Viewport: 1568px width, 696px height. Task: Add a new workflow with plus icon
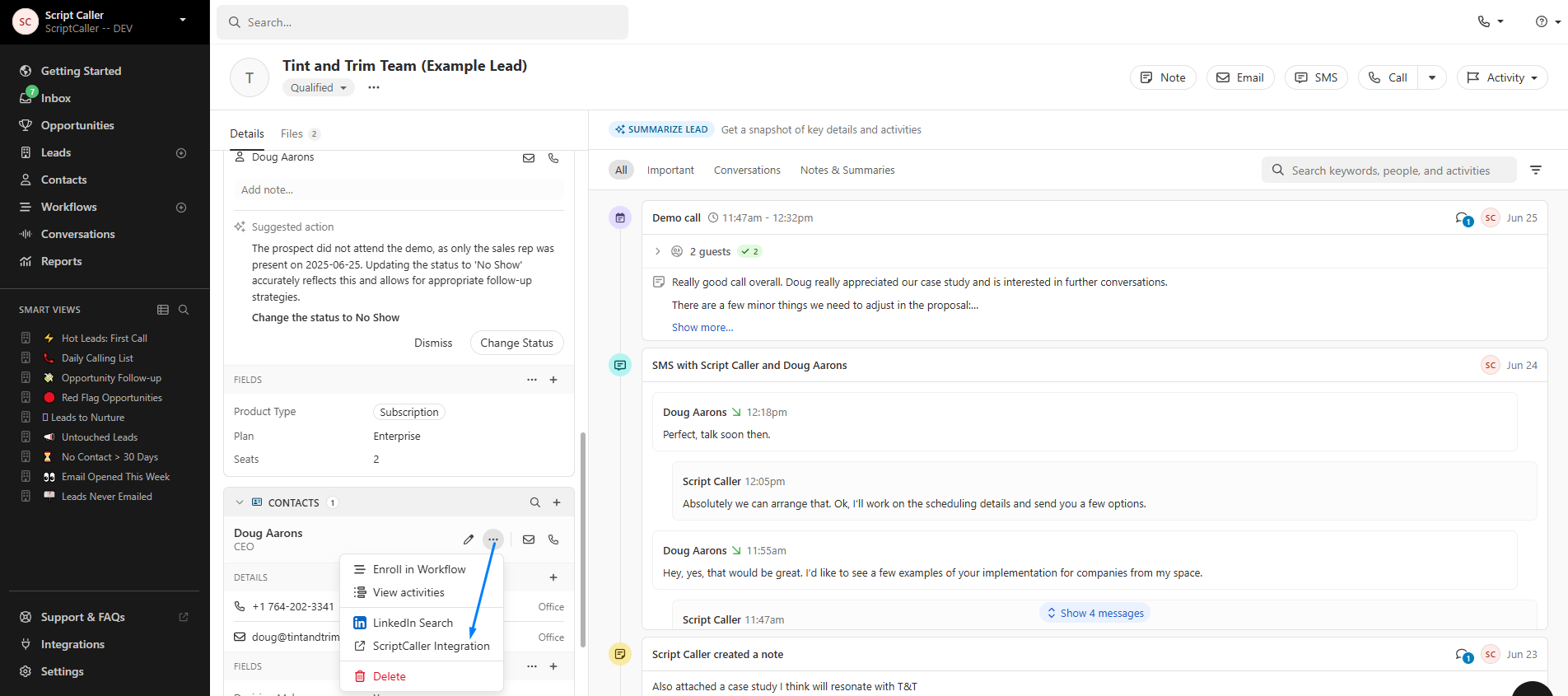(x=181, y=207)
